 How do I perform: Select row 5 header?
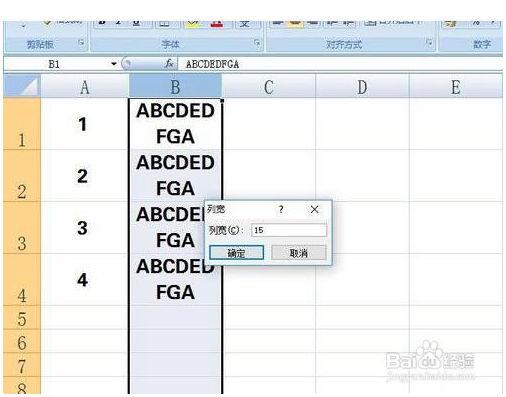[x=22, y=318]
